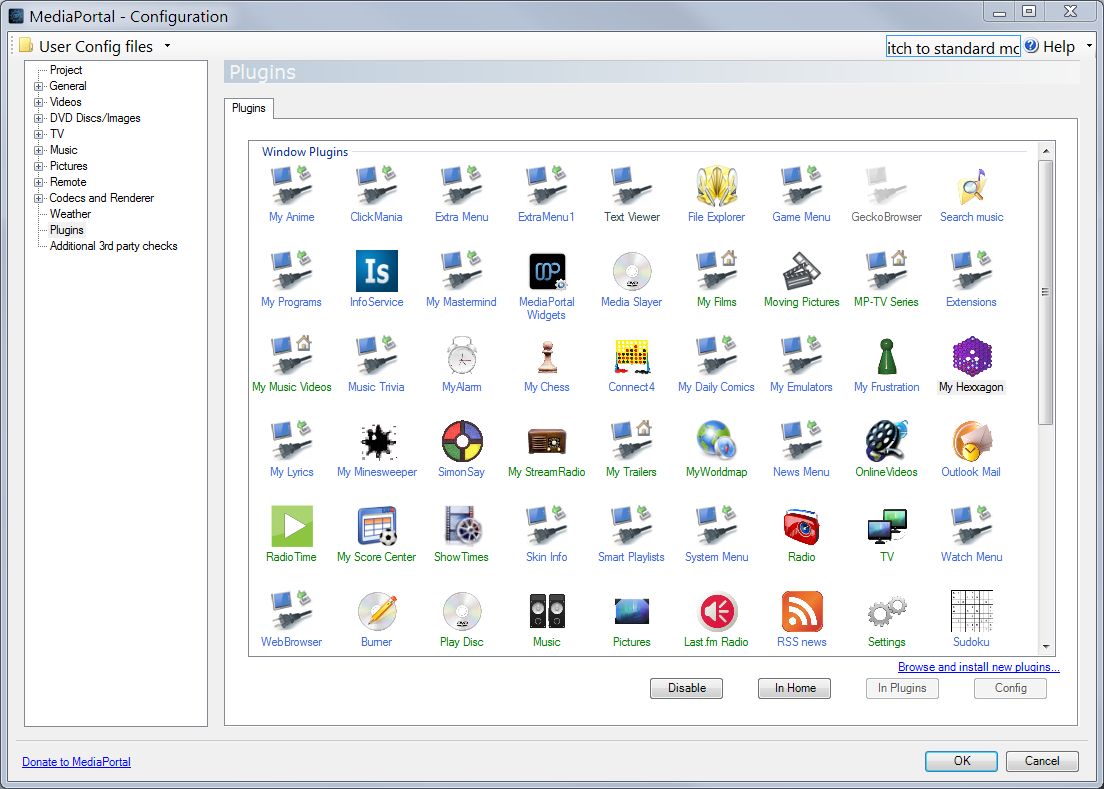Click the switch to standard mode field
This screenshot has height=789, width=1104.
coord(953,47)
